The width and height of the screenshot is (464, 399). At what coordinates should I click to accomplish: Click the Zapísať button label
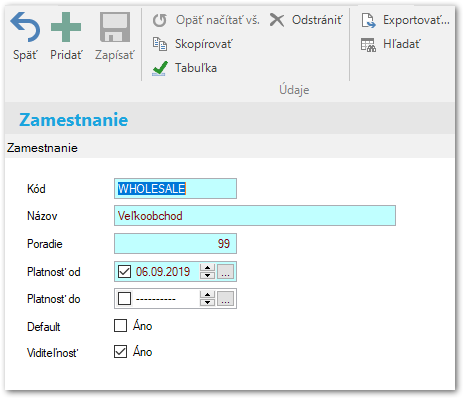pos(115,55)
